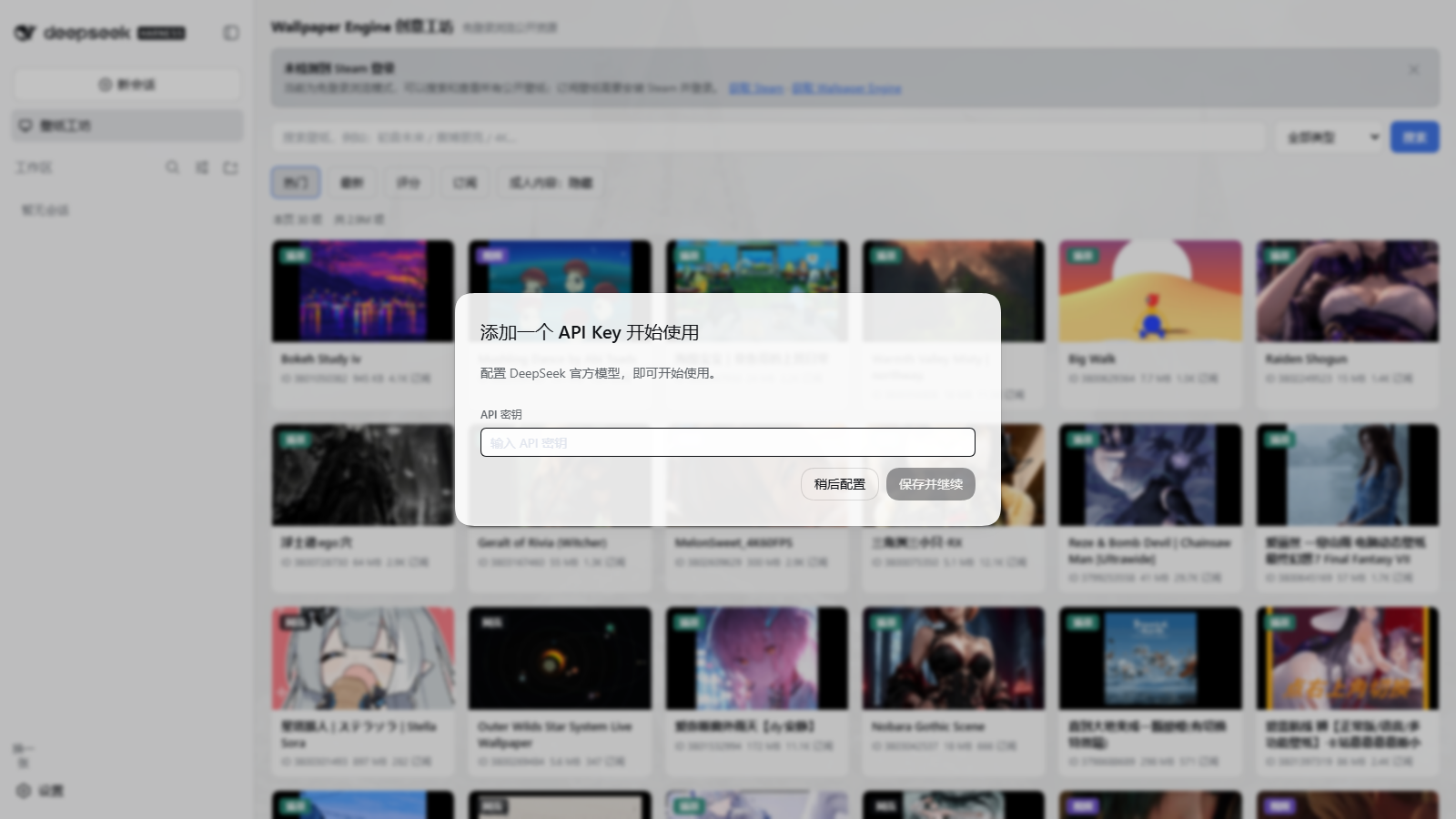Image resolution: width=1456 pixels, height=819 pixels.
Task: Dismiss the Steam notice banner
Action: (1413, 69)
